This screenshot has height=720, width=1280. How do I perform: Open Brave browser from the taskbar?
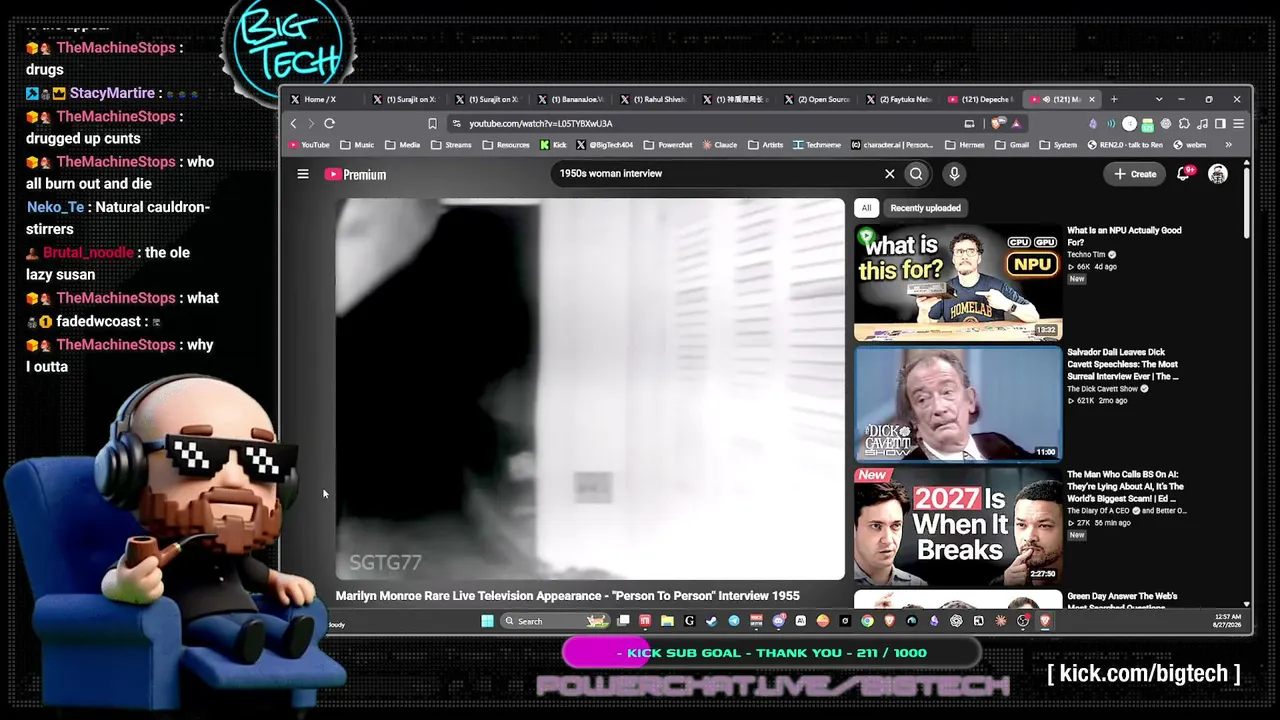(1045, 621)
